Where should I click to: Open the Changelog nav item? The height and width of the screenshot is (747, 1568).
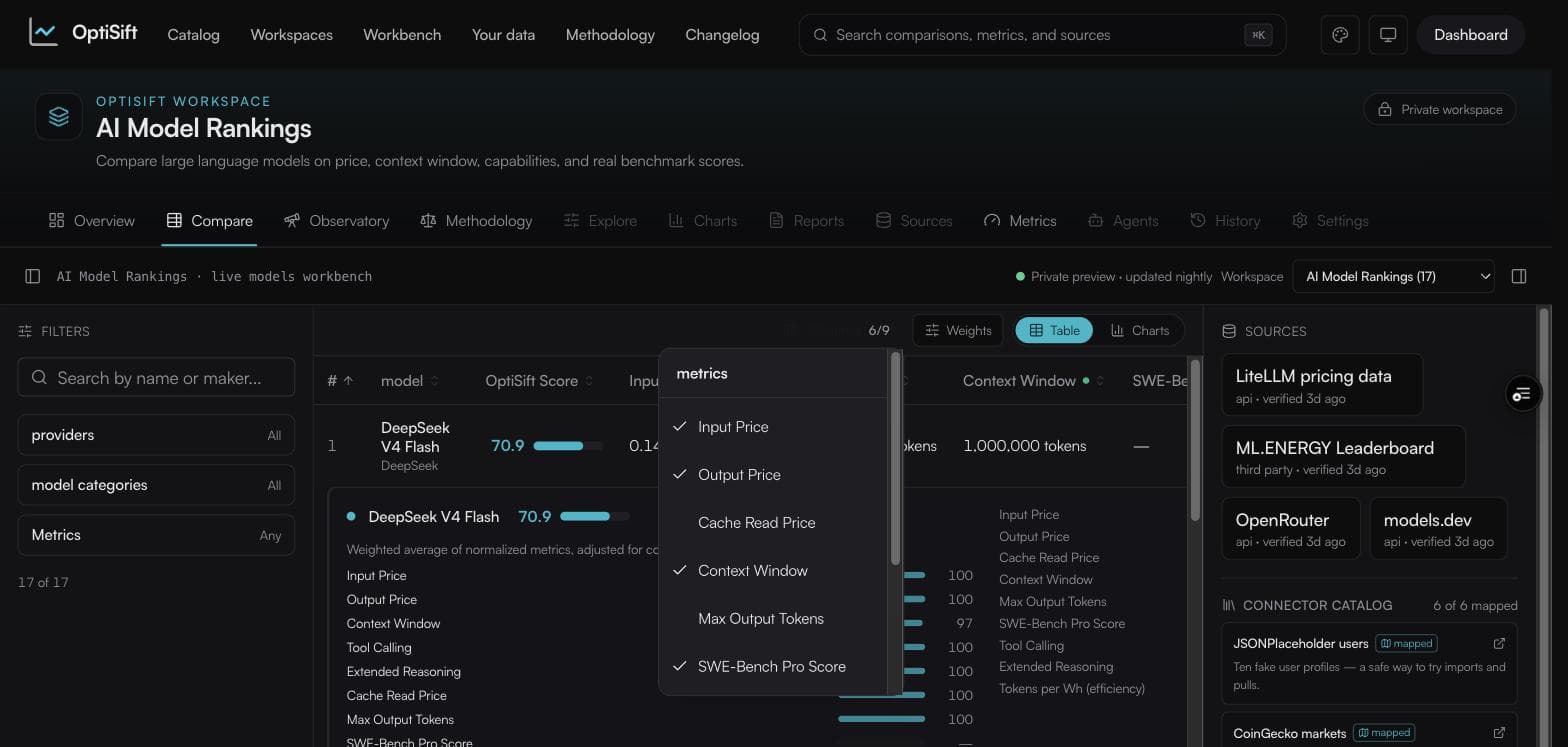click(722, 35)
